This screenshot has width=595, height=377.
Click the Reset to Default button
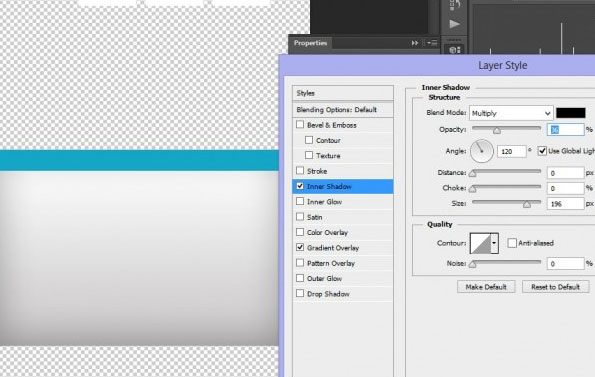(x=556, y=287)
